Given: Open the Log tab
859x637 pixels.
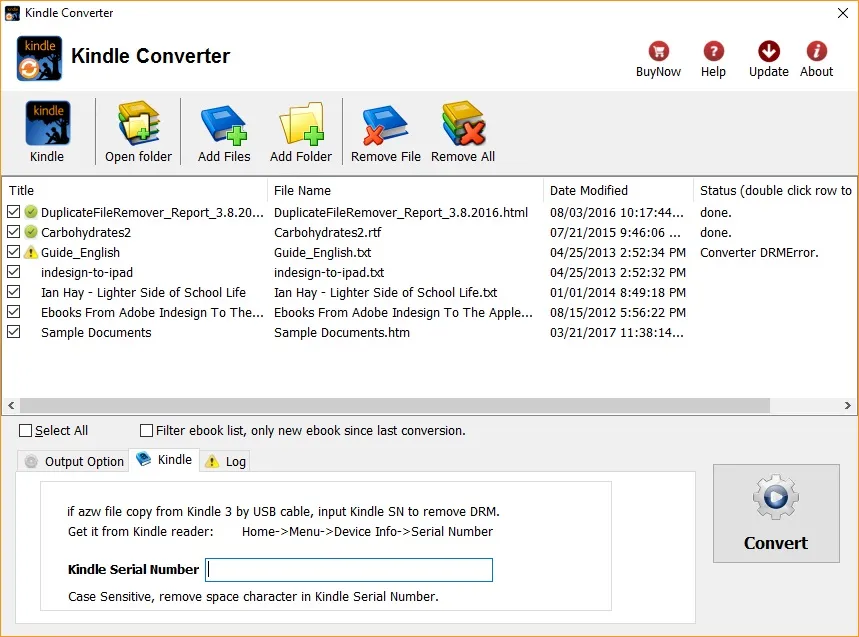Looking at the screenshot, I should tap(225, 462).
